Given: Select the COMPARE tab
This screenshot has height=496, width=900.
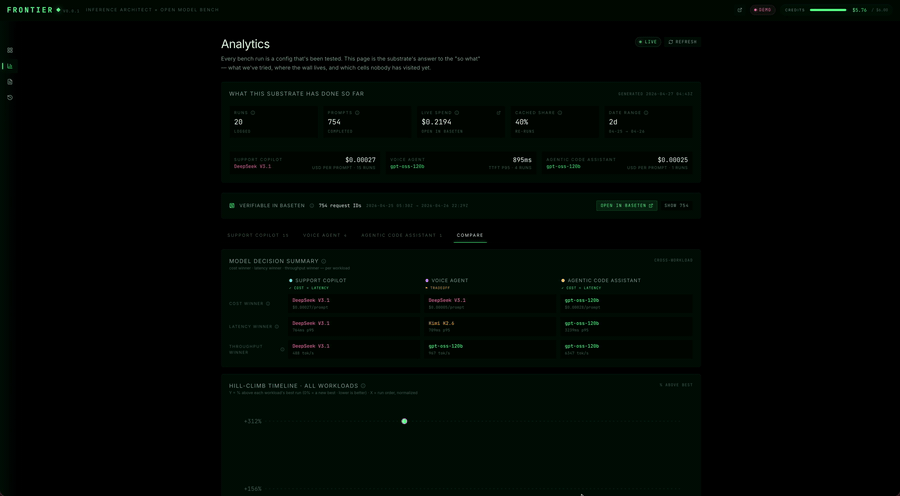Looking at the screenshot, I should [470, 235].
